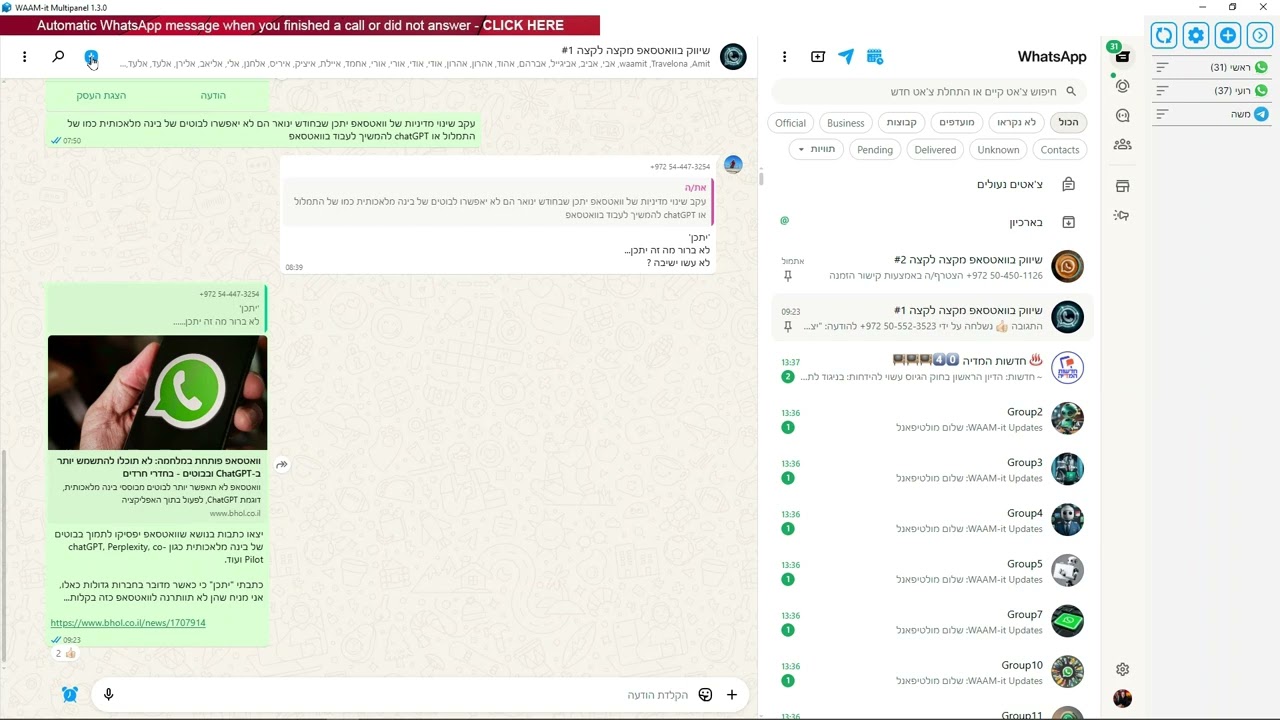Open the business tools storefront sidebar icon

pos(1122,186)
